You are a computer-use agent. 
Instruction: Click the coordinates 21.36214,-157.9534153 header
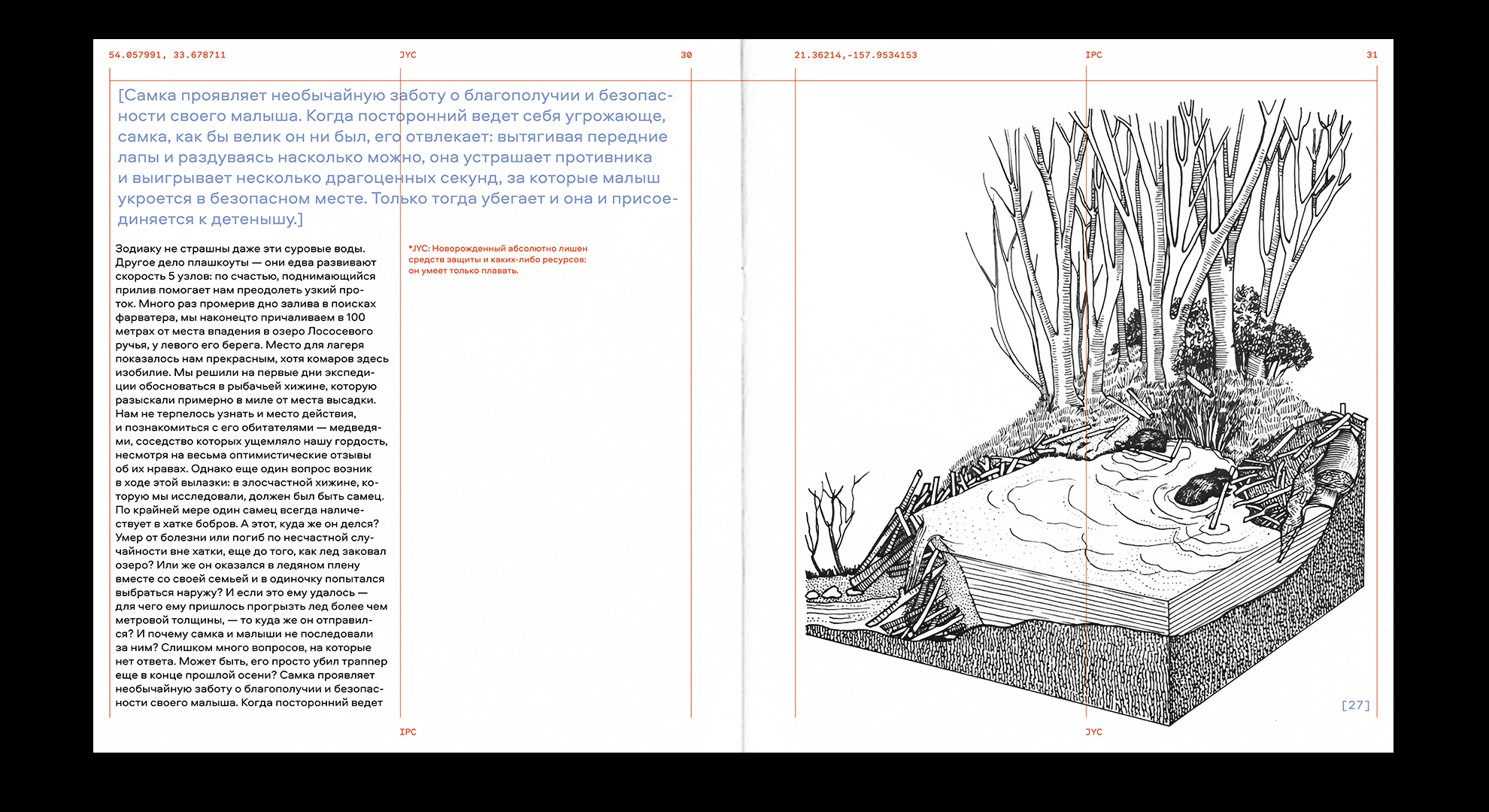(x=855, y=55)
